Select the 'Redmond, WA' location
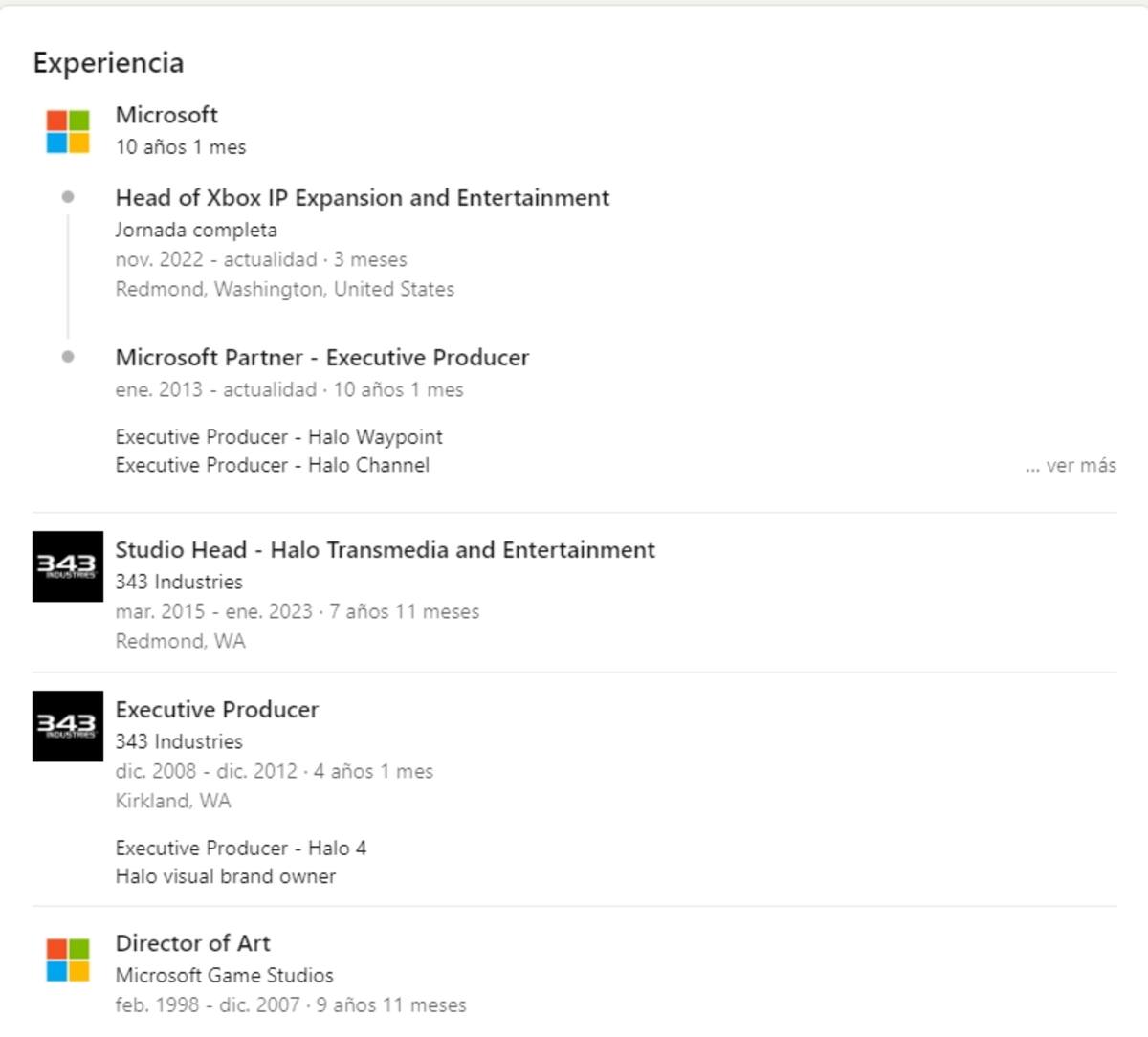The image size is (1148, 1037). pos(181,642)
